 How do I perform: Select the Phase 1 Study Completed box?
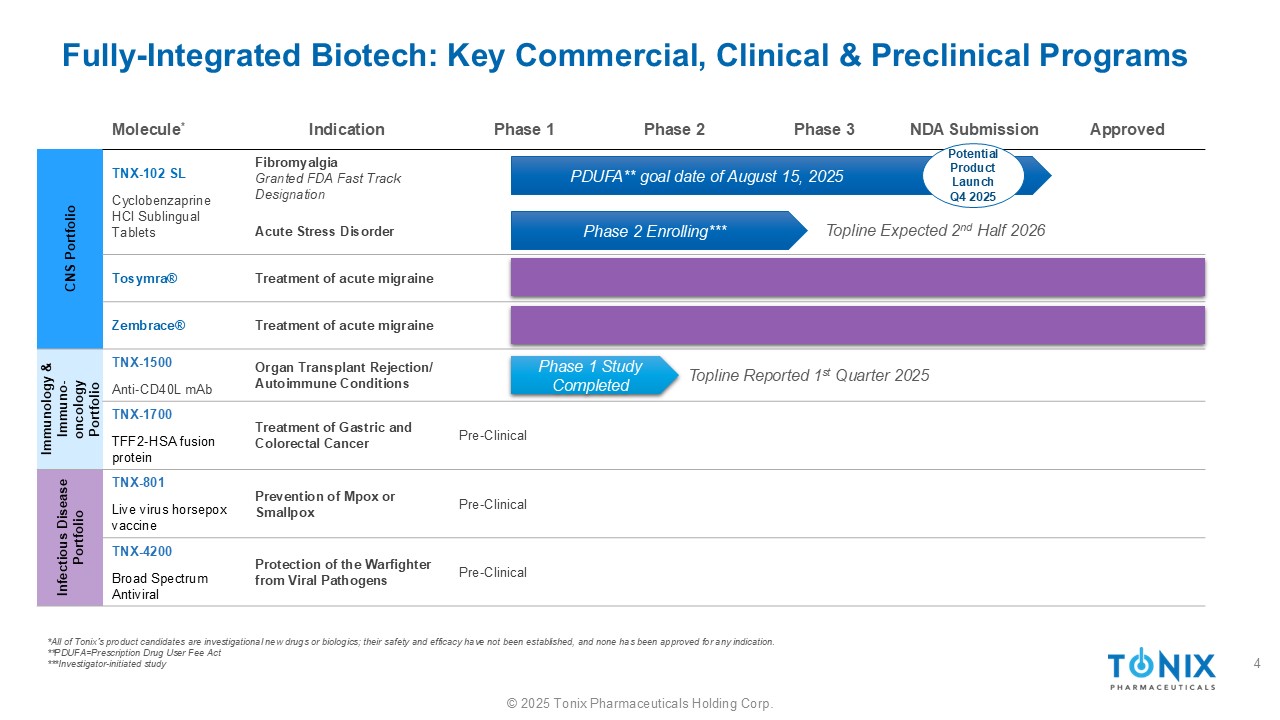click(590, 376)
